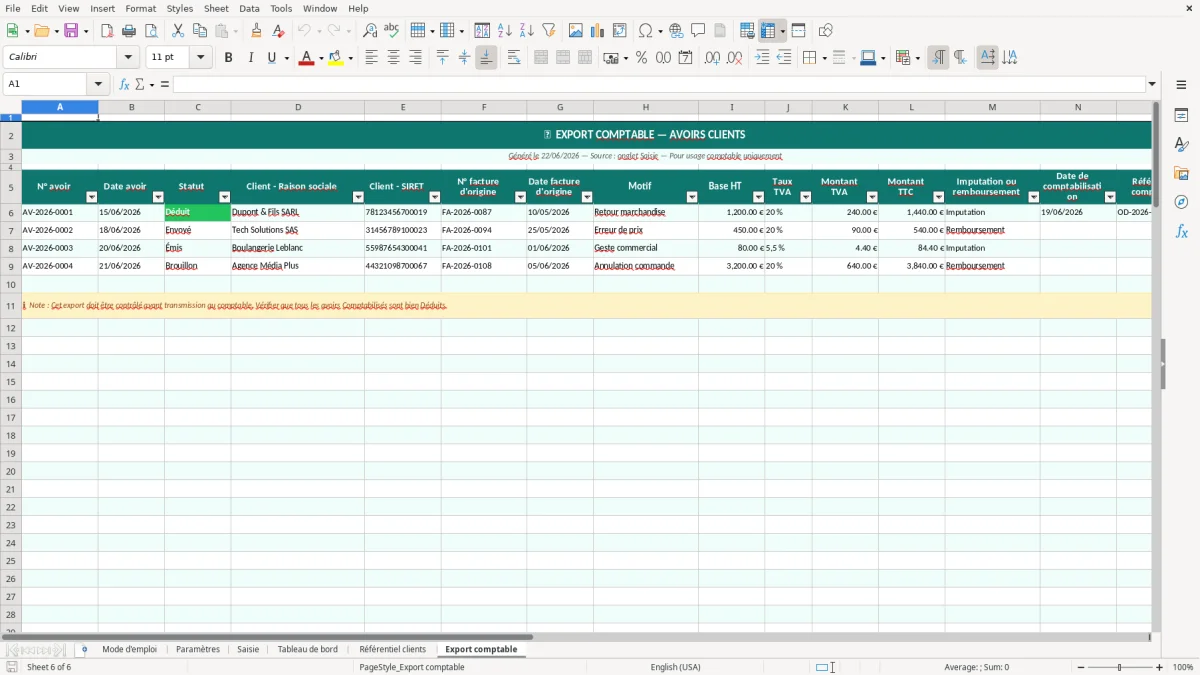Switch to Tableau de bord tab
Image resolution: width=1200 pixels, height=675 pixels.
click(x=307, y=649)
